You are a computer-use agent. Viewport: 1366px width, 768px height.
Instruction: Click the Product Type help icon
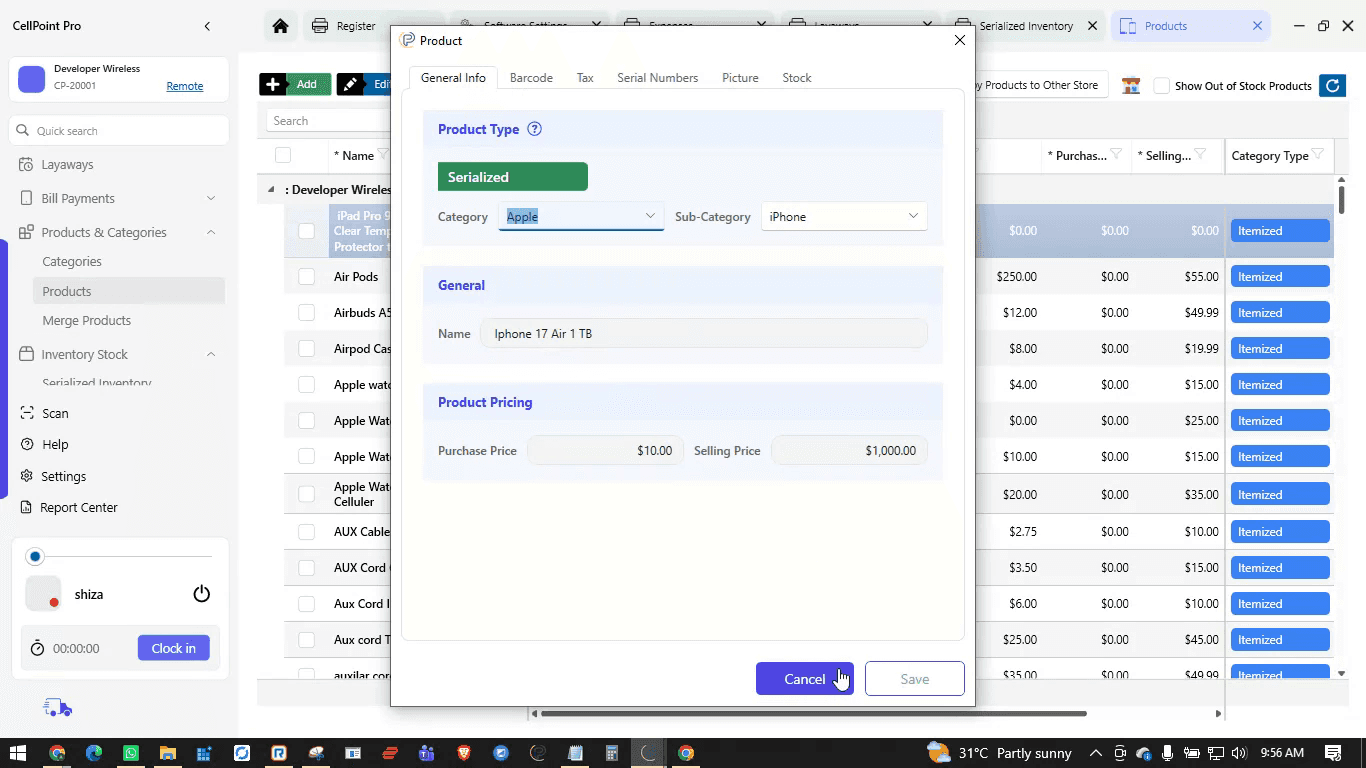click(534, 129)
